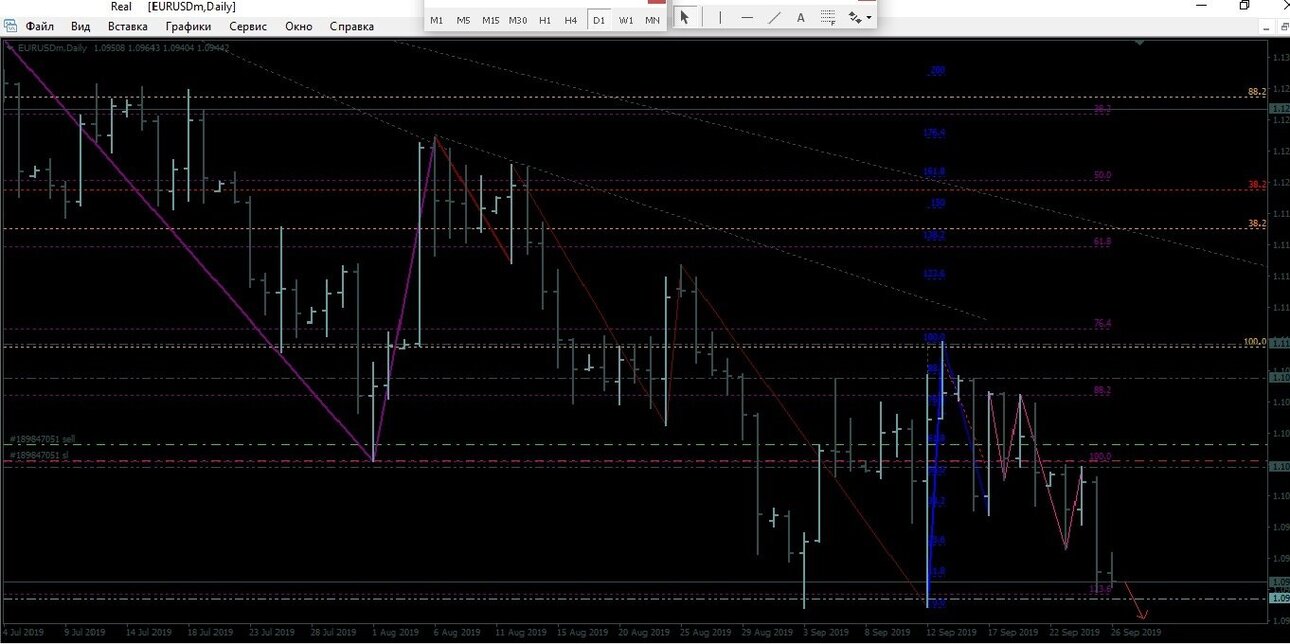The image size is (1290, 644).
Task: Open the Справка menu
Action: 351,26
